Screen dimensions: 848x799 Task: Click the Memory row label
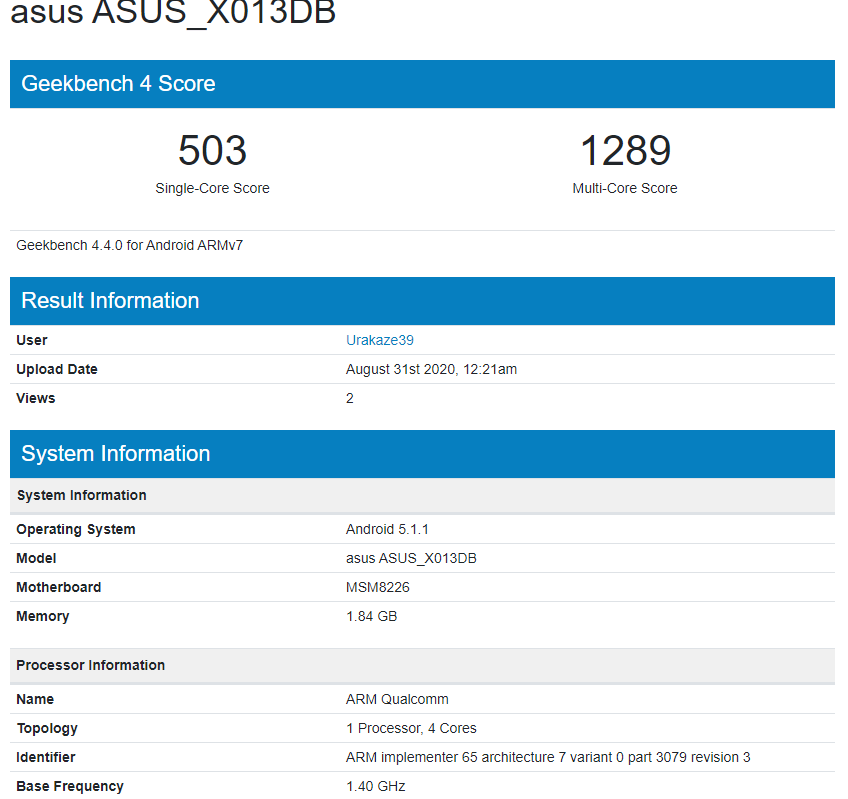pos(43,617)
